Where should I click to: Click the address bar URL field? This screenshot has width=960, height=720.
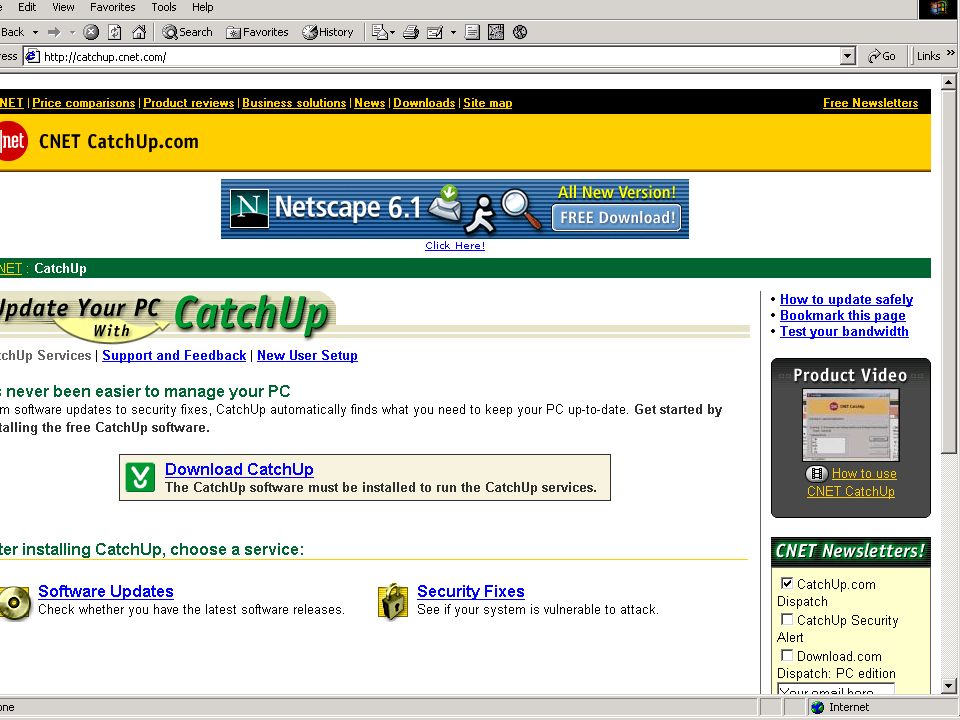click(x=441, y=56)
